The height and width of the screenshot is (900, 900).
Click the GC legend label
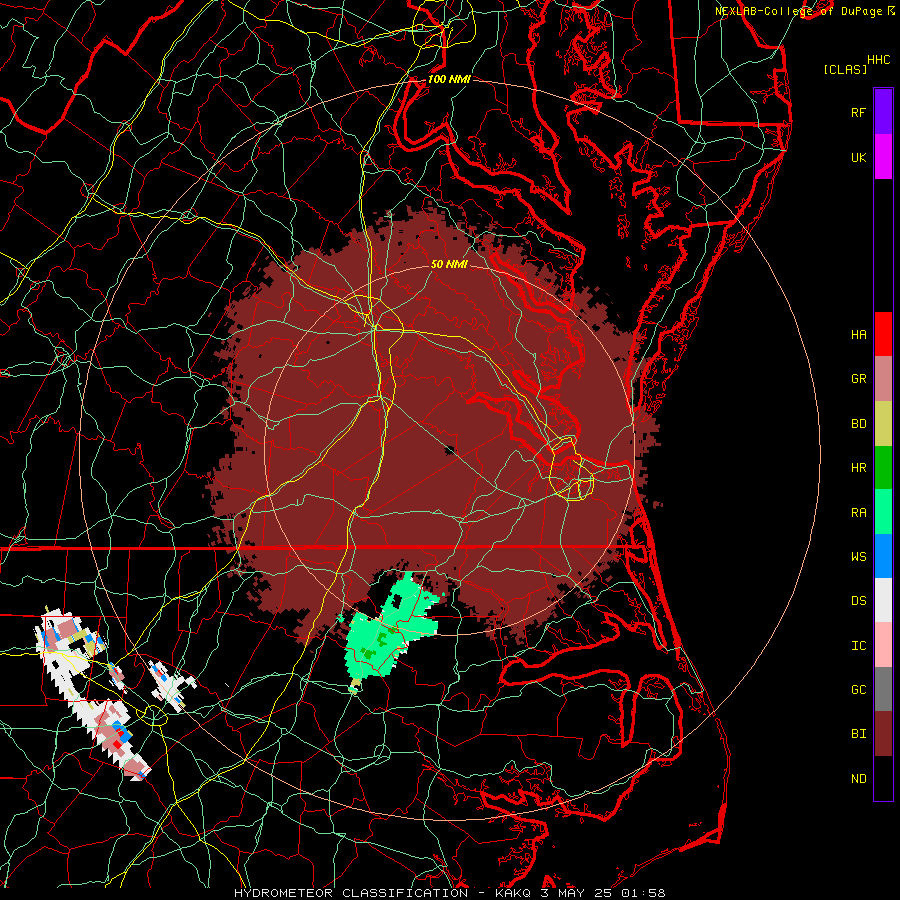pos(858,689)
